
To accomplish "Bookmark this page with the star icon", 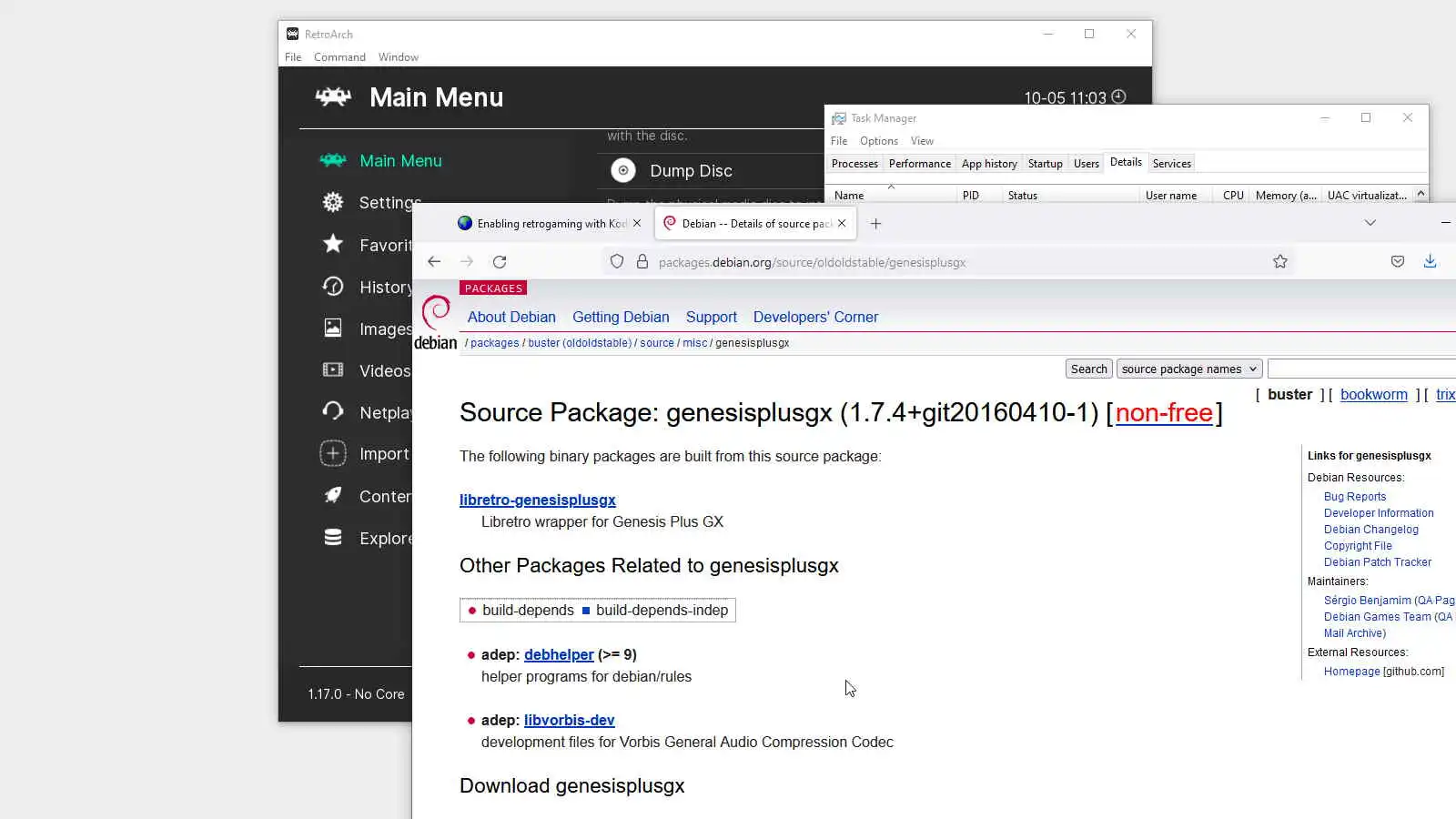I will pos(1280,262).
